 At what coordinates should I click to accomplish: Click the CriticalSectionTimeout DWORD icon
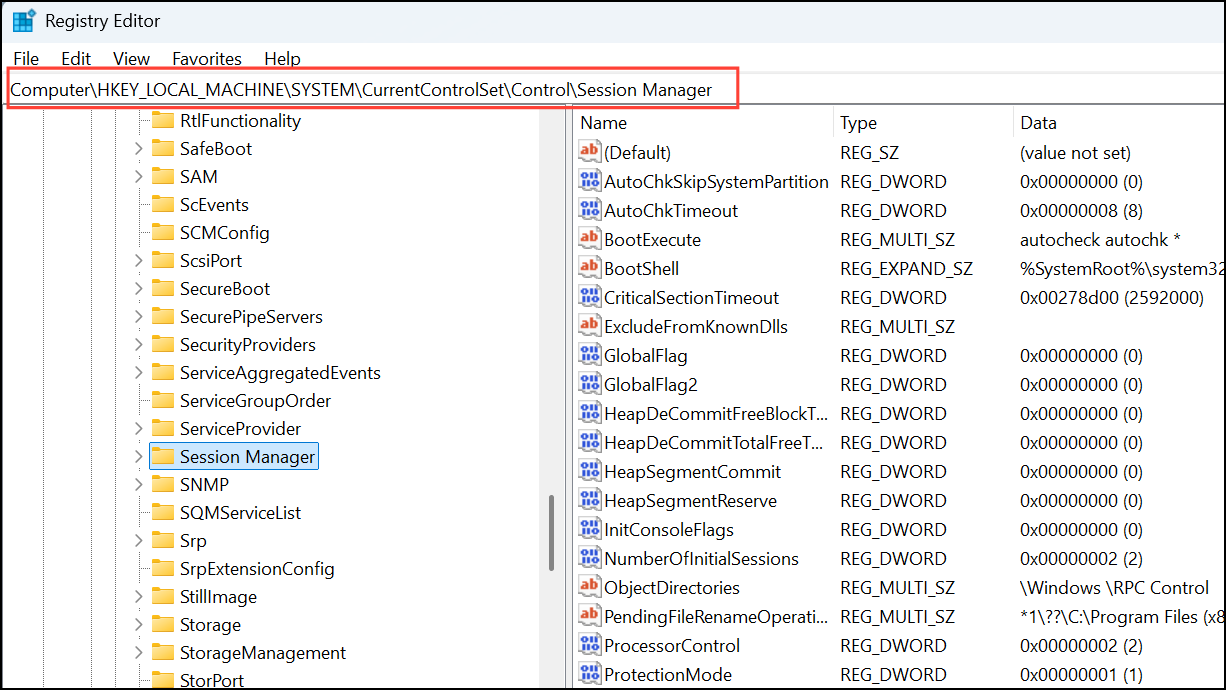coord(589,297)
